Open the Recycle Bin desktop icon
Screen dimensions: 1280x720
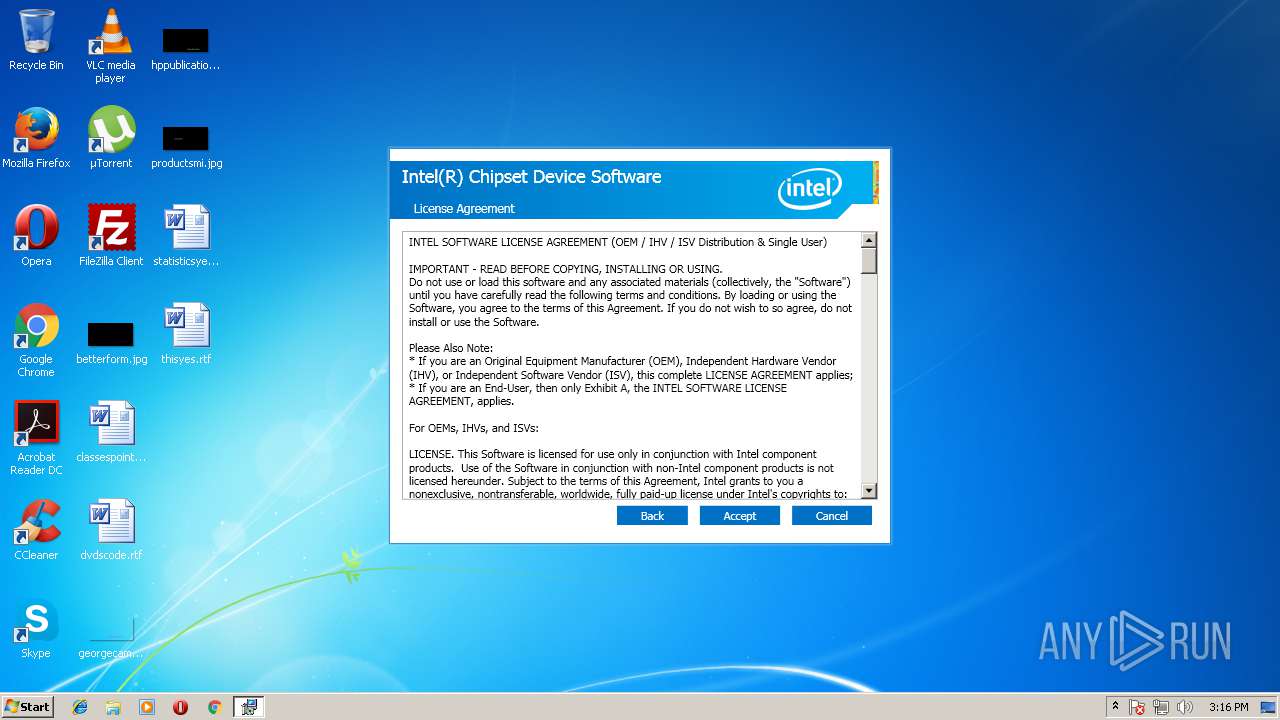36,40
